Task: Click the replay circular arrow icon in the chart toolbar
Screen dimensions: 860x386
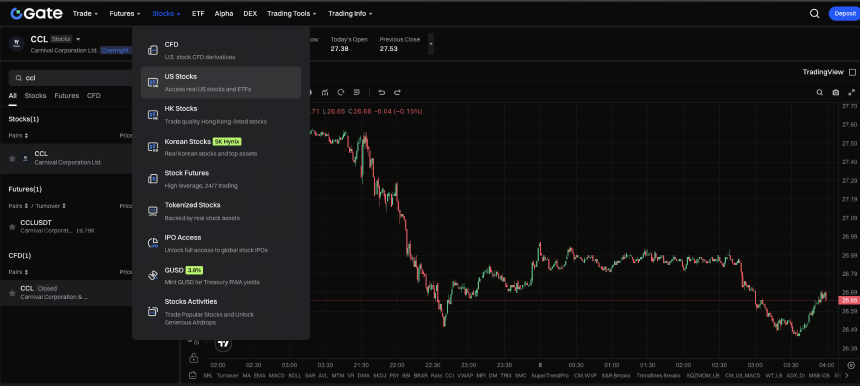Action: 341,92
